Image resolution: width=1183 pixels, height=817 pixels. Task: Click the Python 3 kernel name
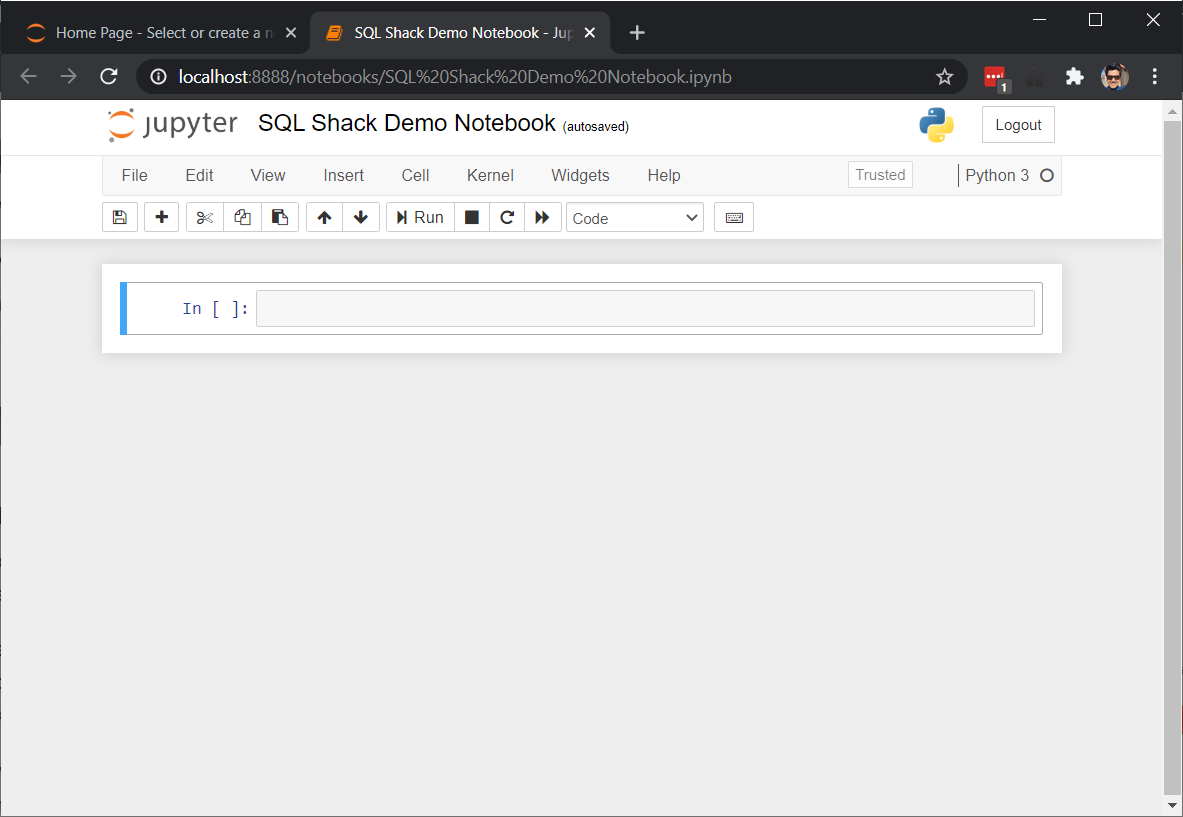point(997,176)
